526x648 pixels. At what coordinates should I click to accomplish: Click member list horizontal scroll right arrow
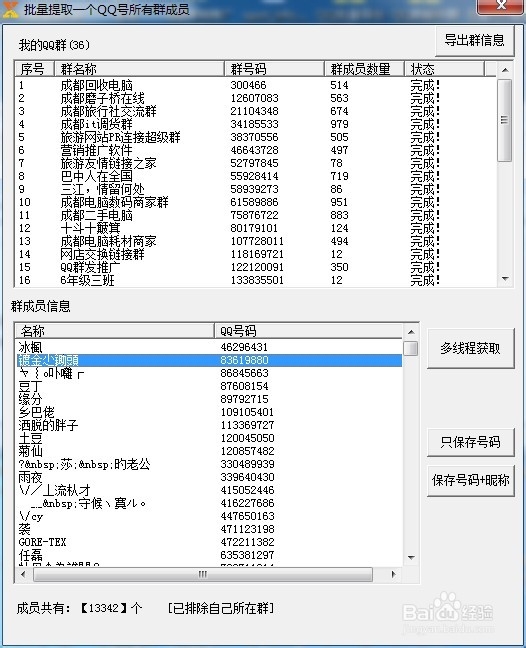pyautogui.click(x=393, y=574)
